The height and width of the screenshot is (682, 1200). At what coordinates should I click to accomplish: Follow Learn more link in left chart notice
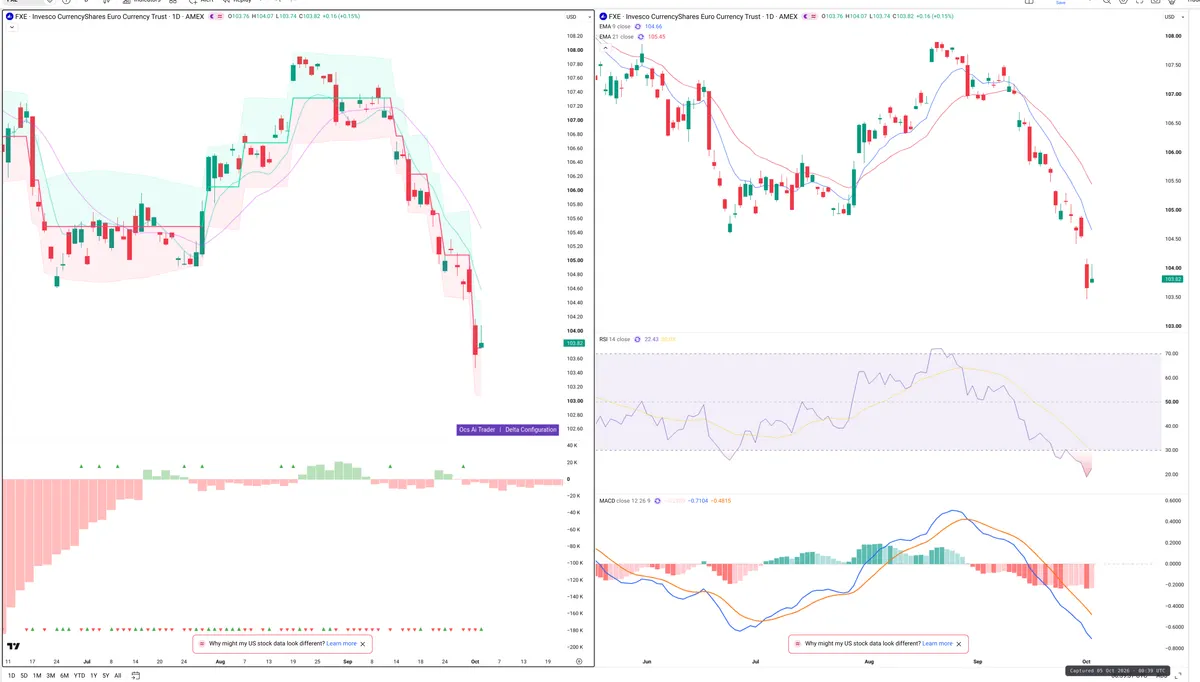tap(341, 644)
